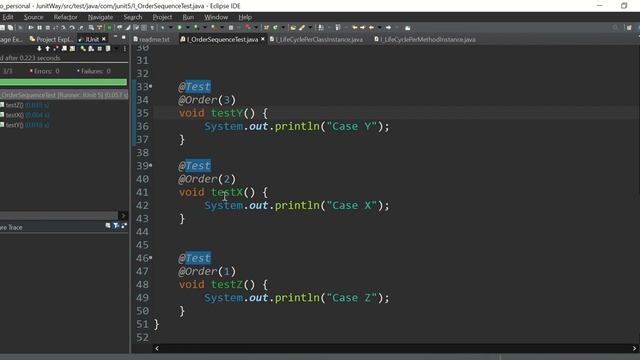Click the New Java Class green C icon
This screenshot has width=640, height=360.
[x=275, y=27]
